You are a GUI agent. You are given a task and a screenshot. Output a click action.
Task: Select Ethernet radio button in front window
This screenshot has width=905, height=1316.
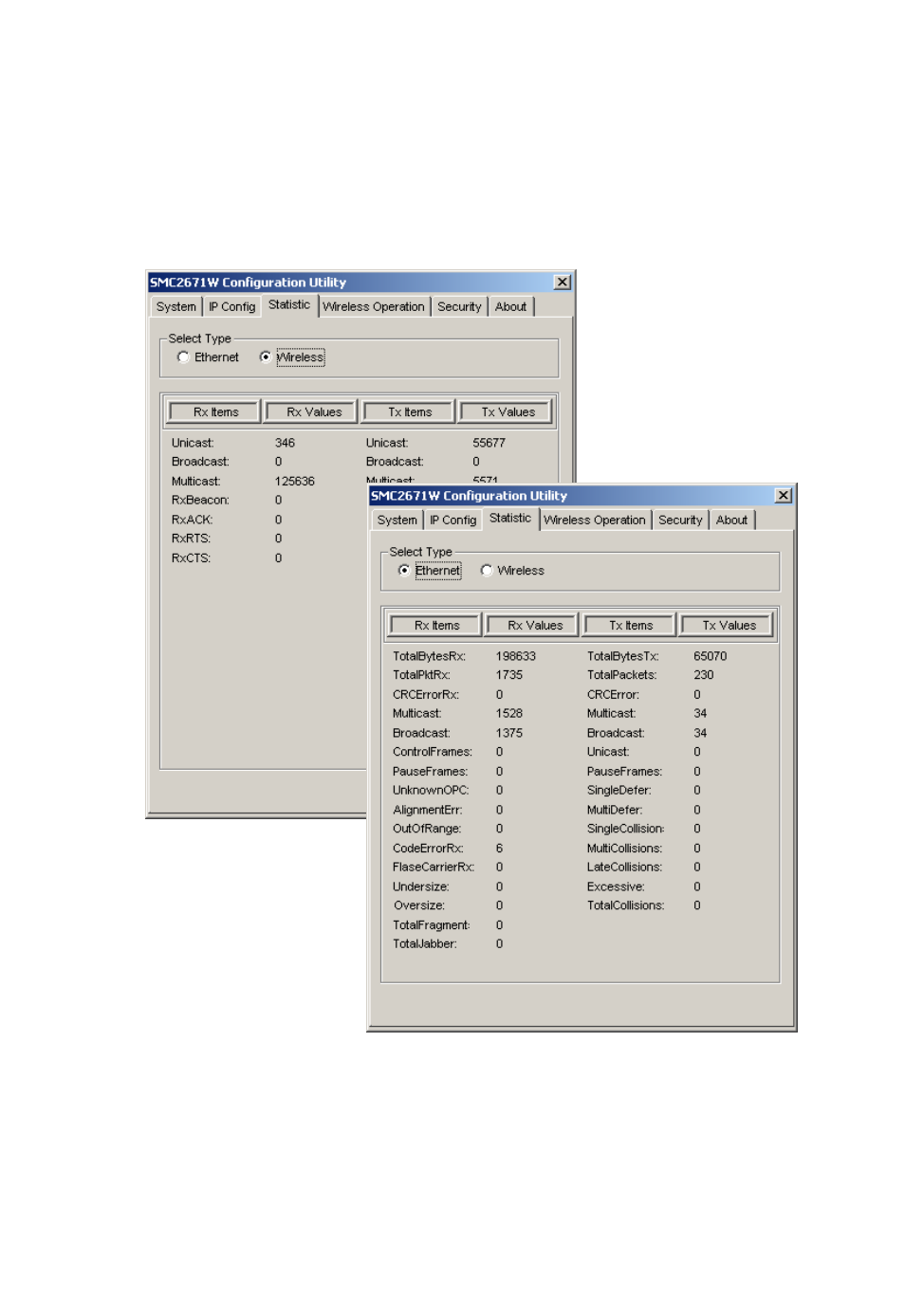404,571
